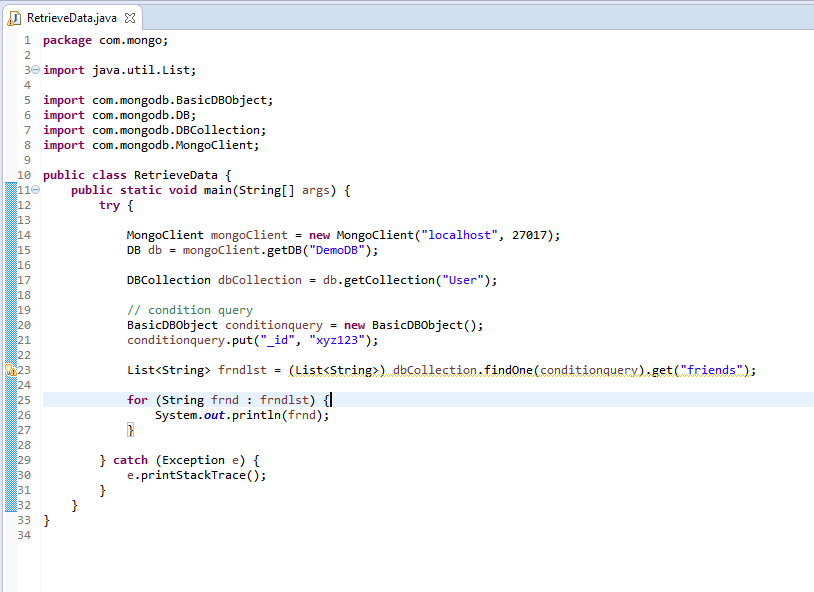The width and height of the screenshot is (814, 592).
Task: Click the "DemoDB" string literal
Action: (x=337, y=250)
